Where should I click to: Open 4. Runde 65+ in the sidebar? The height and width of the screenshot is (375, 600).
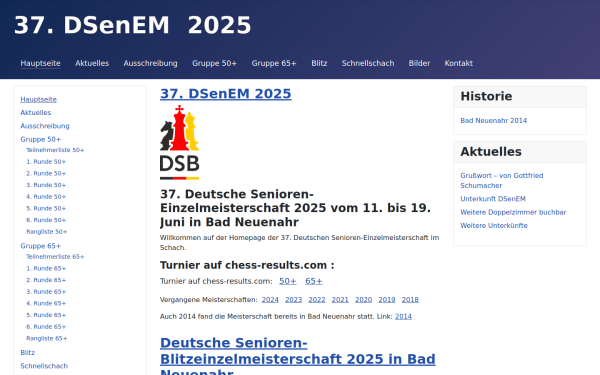click(46, 303)
